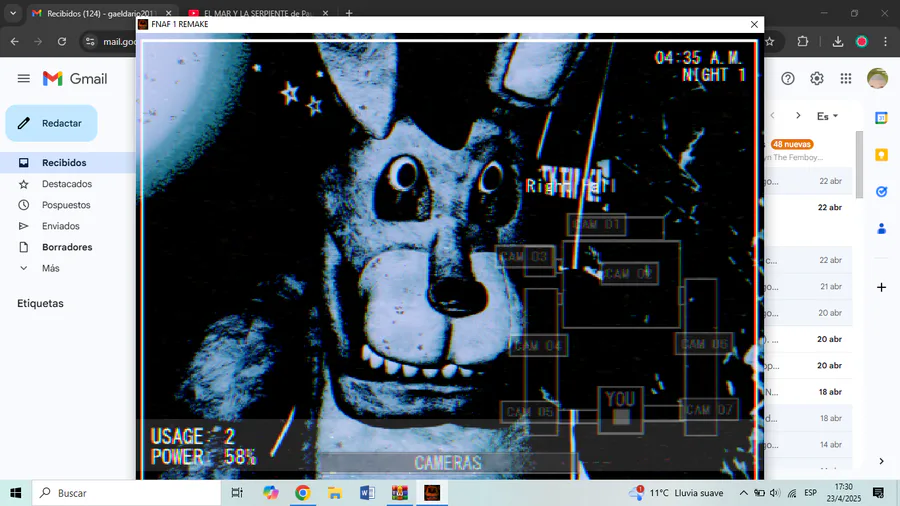Viewport: 900px width, 506px height.
Task: Open Gmail main menu hamburger icon
Action: [x=24, y=79]
